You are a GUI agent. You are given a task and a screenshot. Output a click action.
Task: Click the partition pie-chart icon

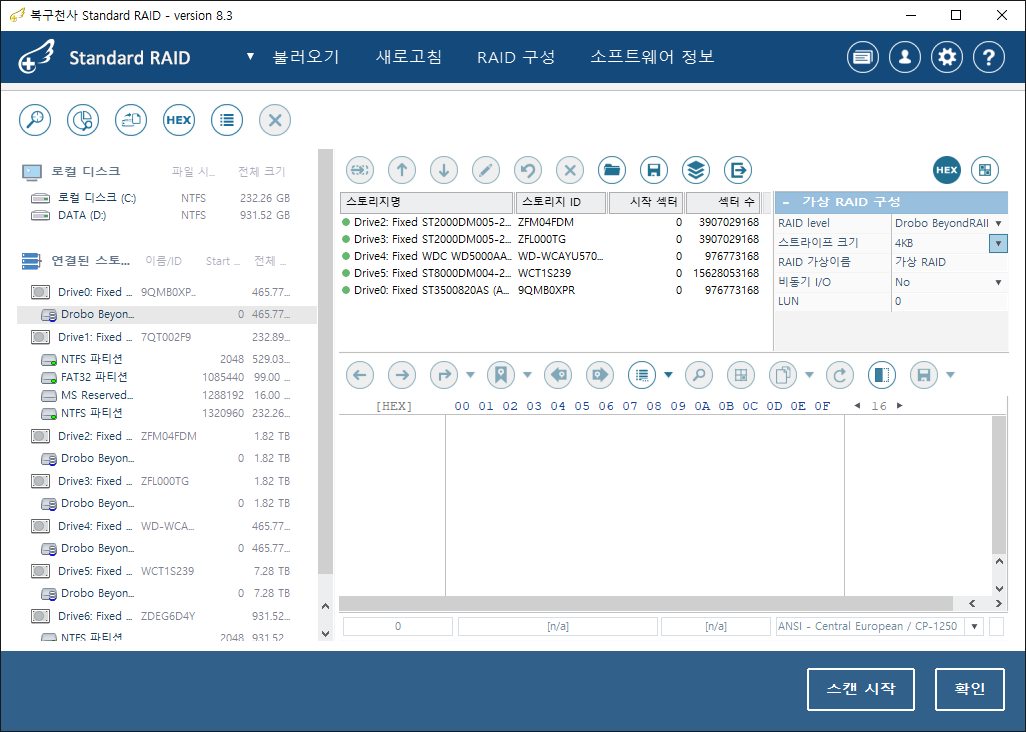pos(83,120)
